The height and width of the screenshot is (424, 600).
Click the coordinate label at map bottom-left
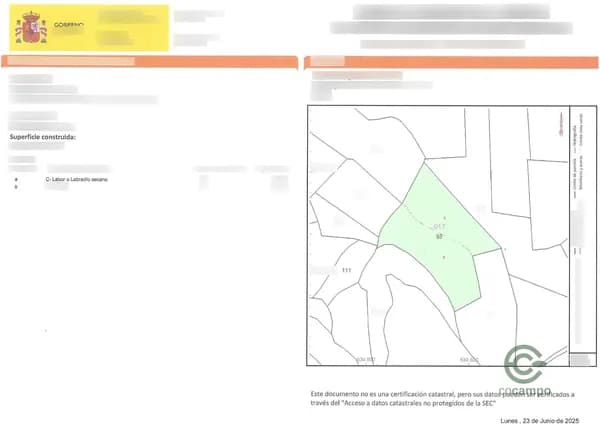[366, 359]
